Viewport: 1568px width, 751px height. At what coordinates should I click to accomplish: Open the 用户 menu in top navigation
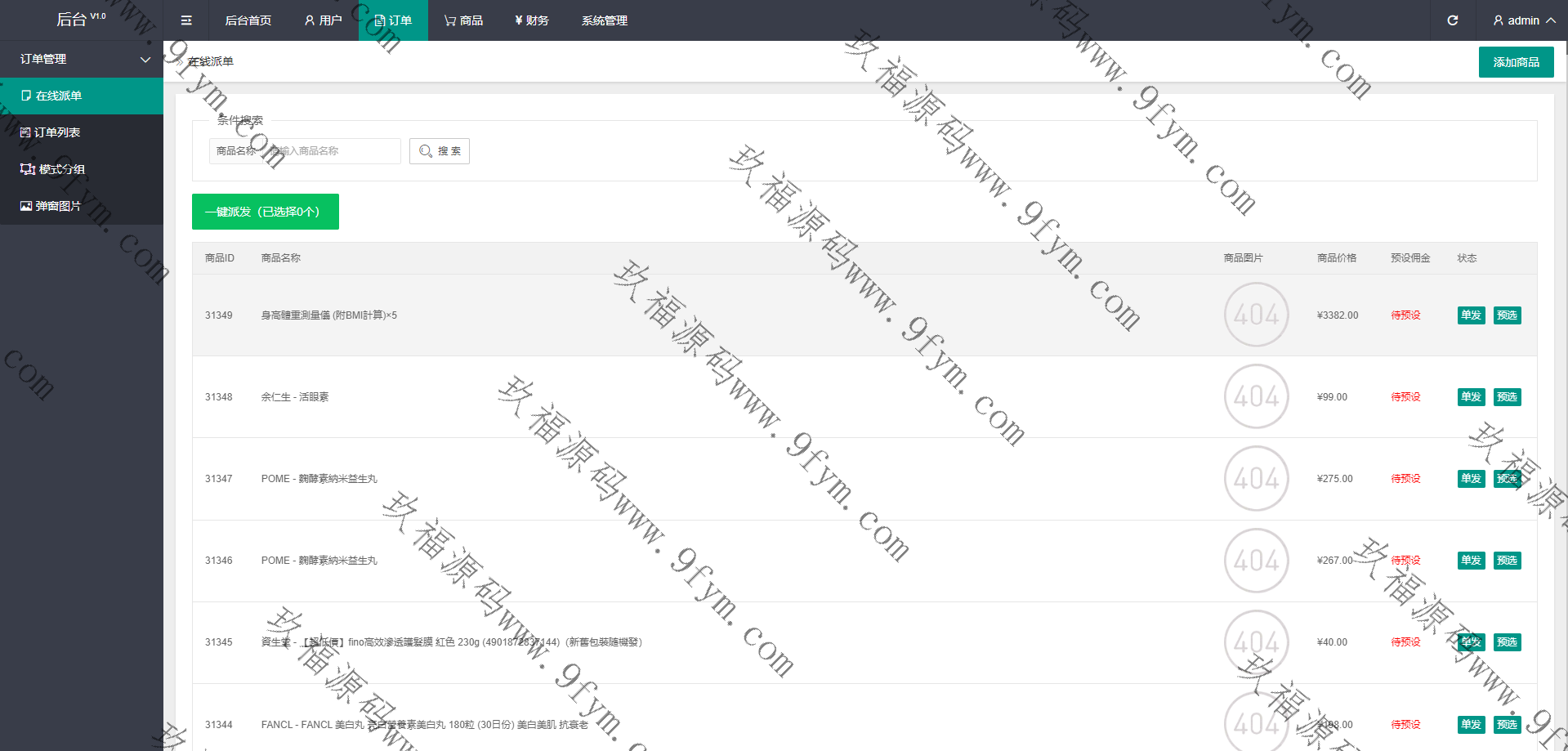coord(323,20)
